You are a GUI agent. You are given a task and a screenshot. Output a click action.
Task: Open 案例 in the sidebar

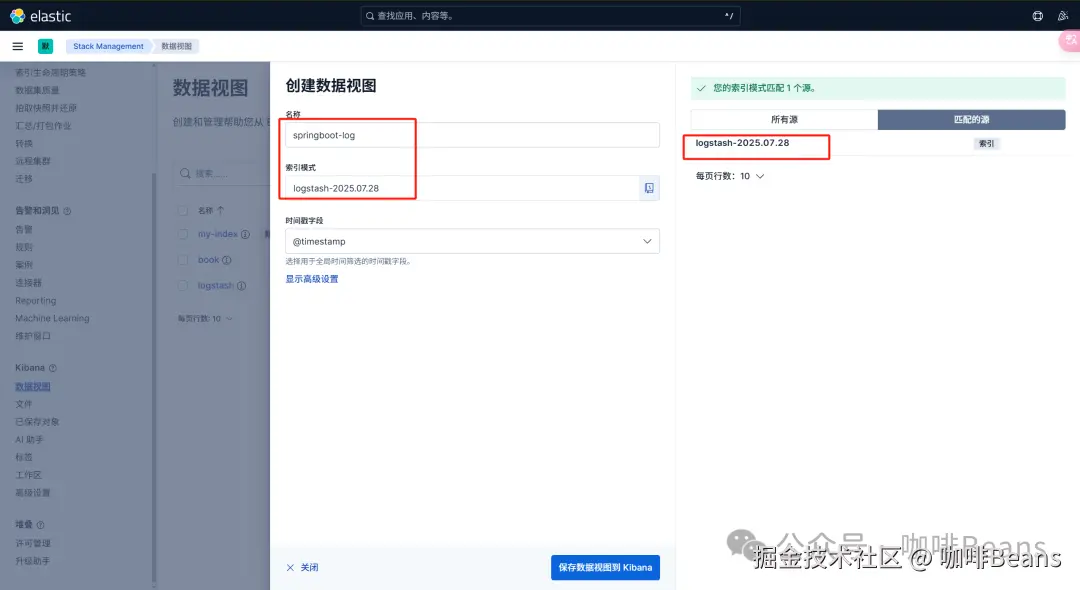pyautogui.click(x=24, y=265)
